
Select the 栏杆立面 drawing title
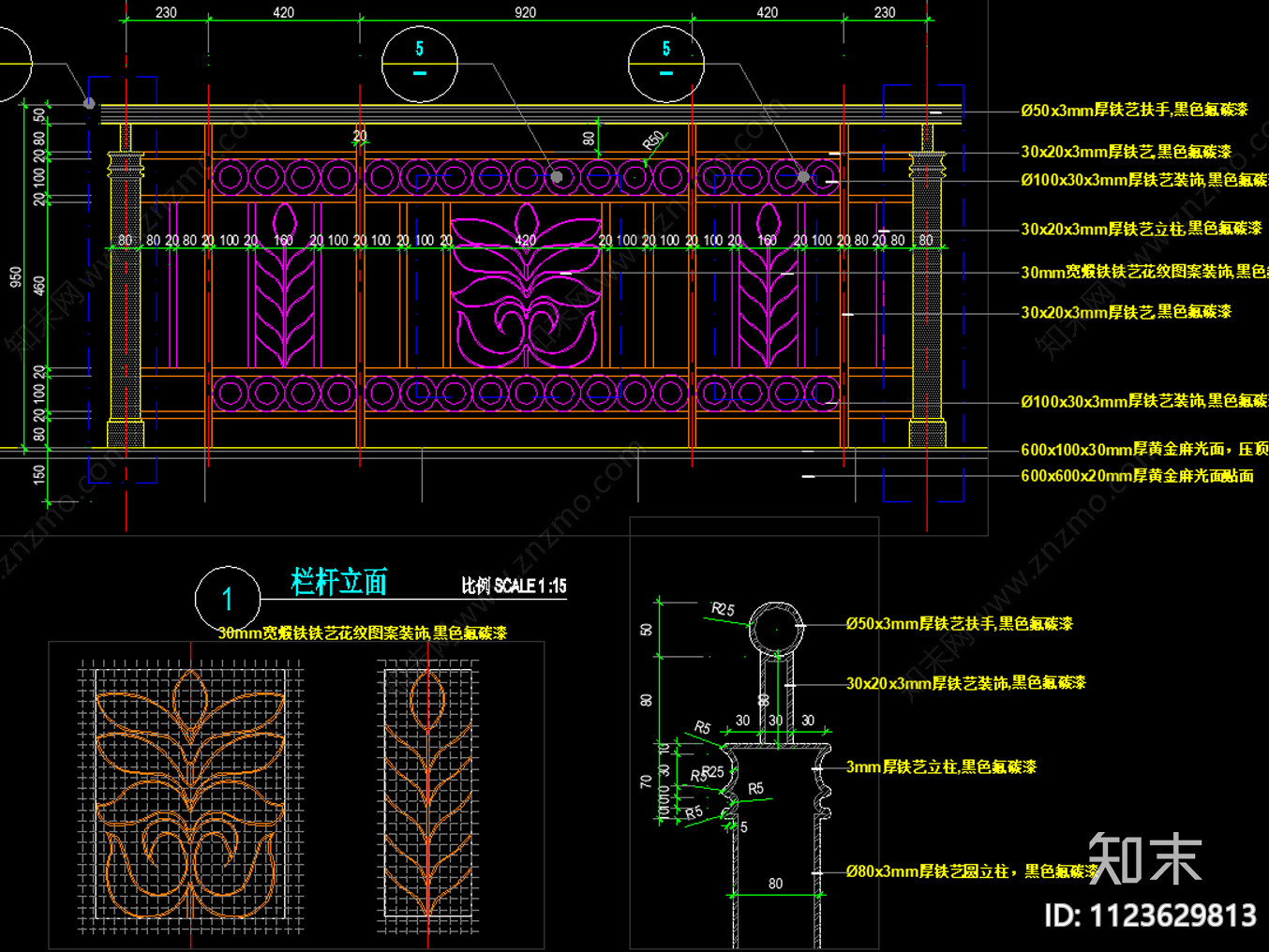pyautogui.click(x=339, y=582)
